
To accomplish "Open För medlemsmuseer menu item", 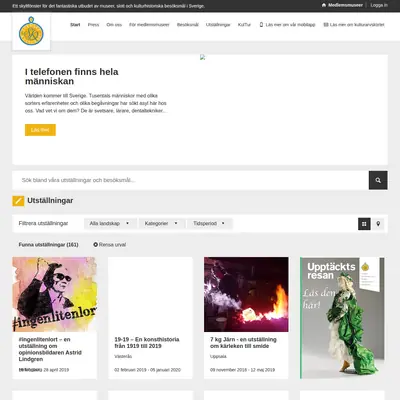I will click(x=149, y=25).
